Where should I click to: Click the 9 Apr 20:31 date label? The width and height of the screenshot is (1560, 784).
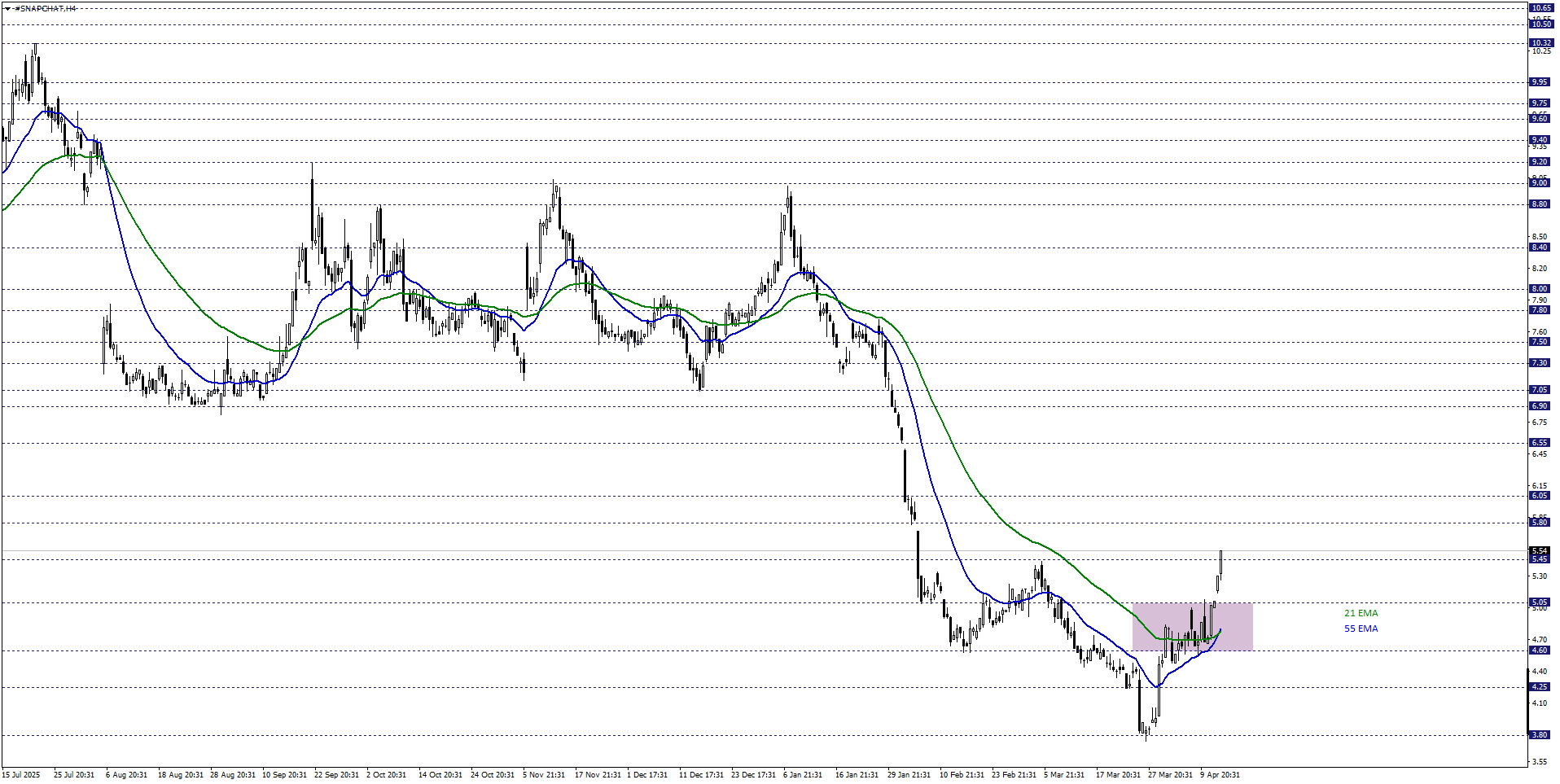click(x=1220, y=775)
